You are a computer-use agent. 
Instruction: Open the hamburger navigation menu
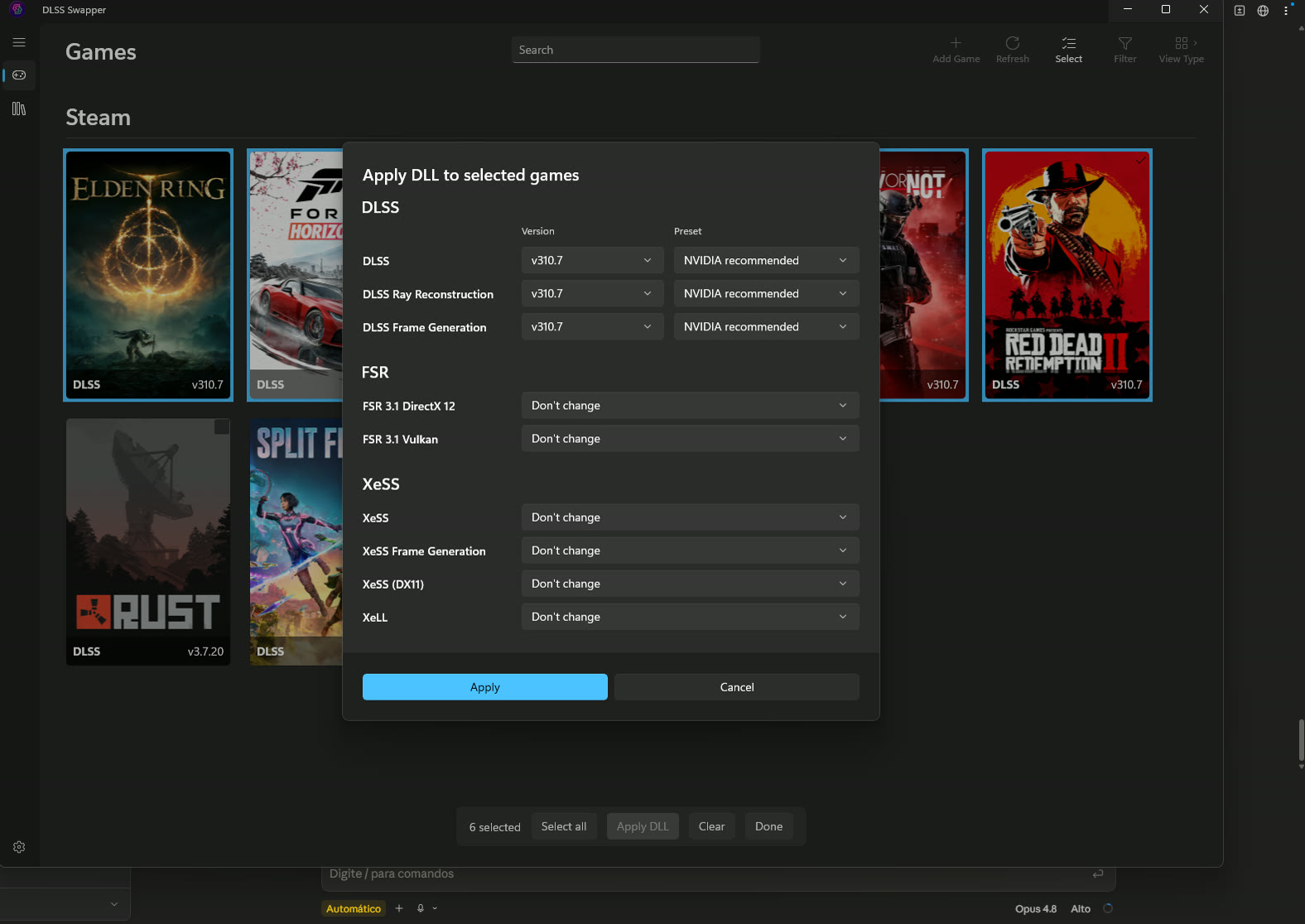(19, 42)
